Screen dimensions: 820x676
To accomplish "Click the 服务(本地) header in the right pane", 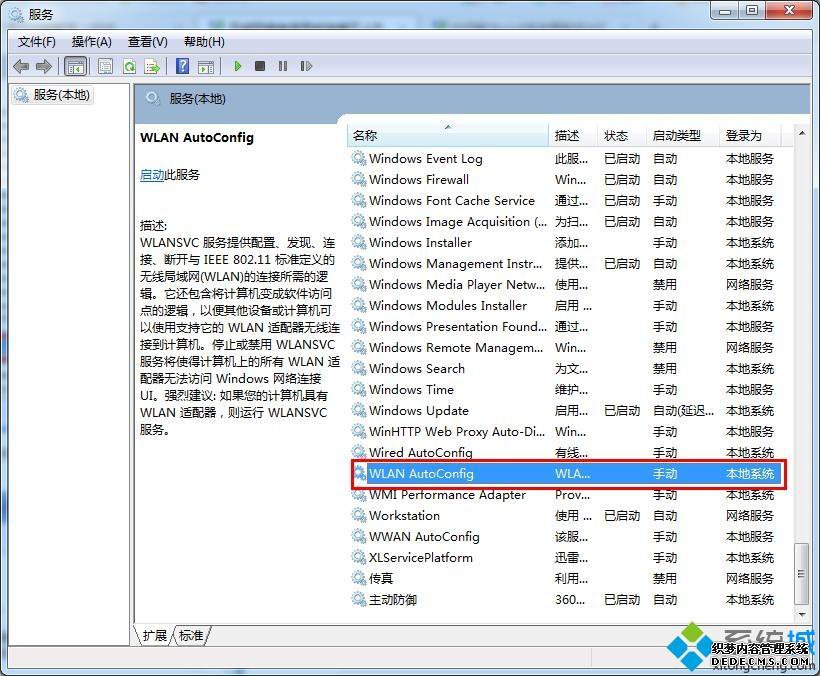I will (198, 99).
